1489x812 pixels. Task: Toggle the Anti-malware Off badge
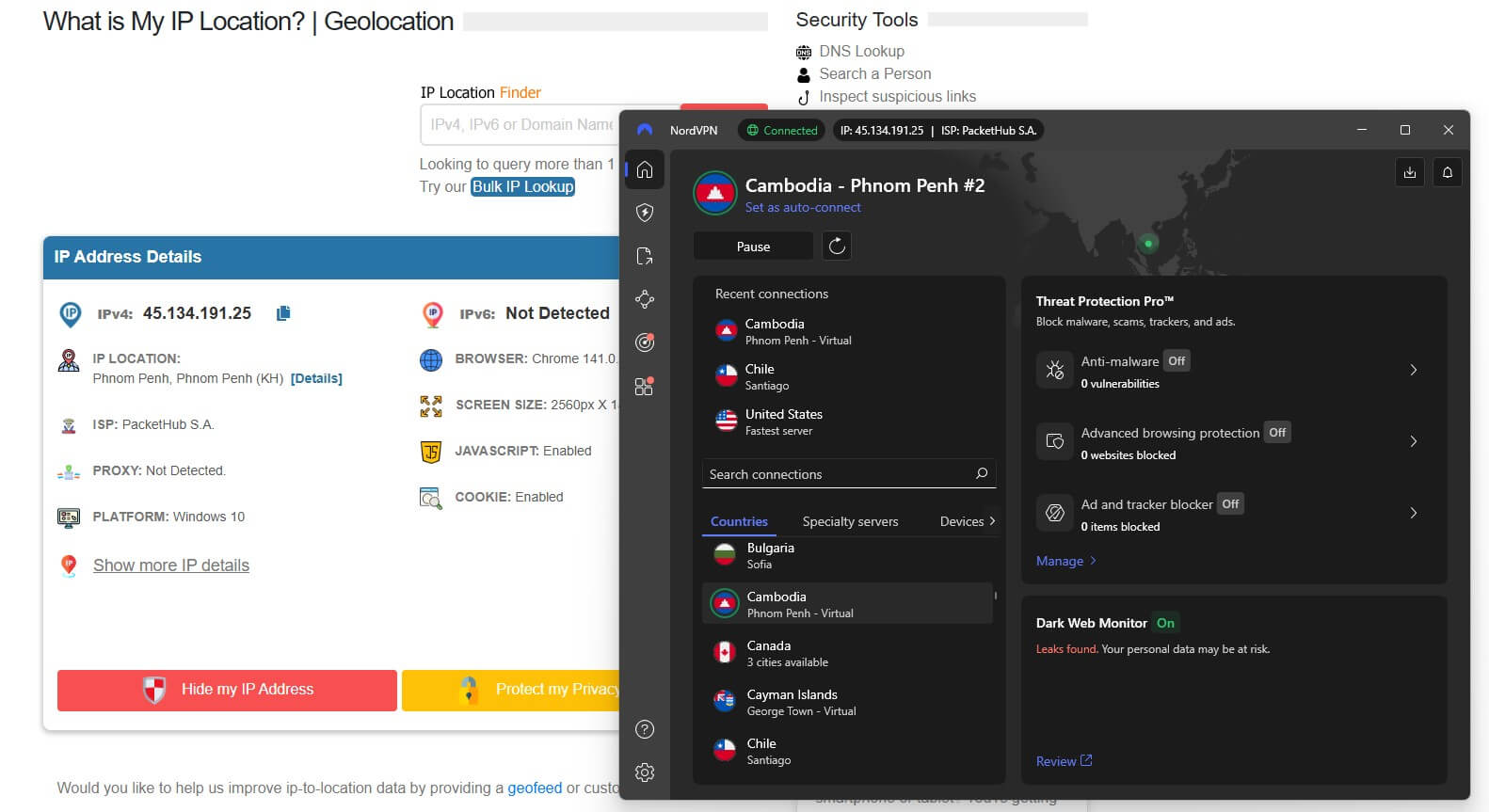click(x=1177, y=360)
